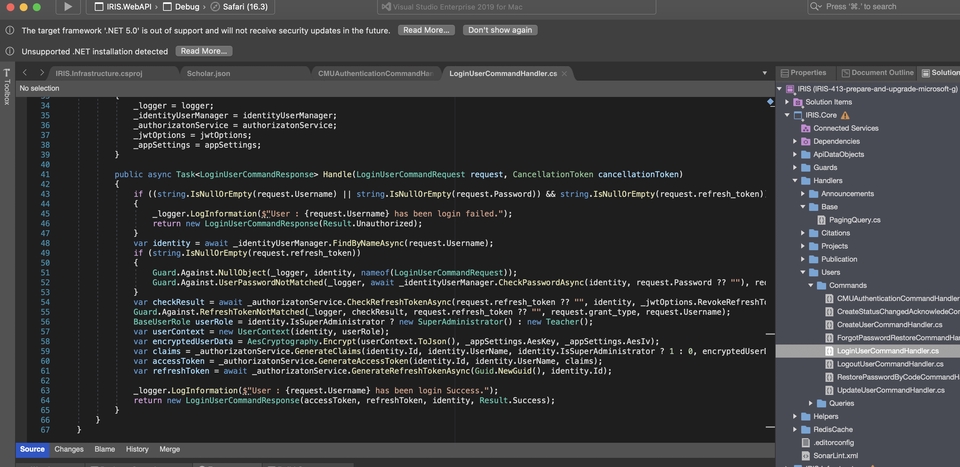Click the search field in the toolbar
The image size is (960, 467).
[x=883, y=7]
